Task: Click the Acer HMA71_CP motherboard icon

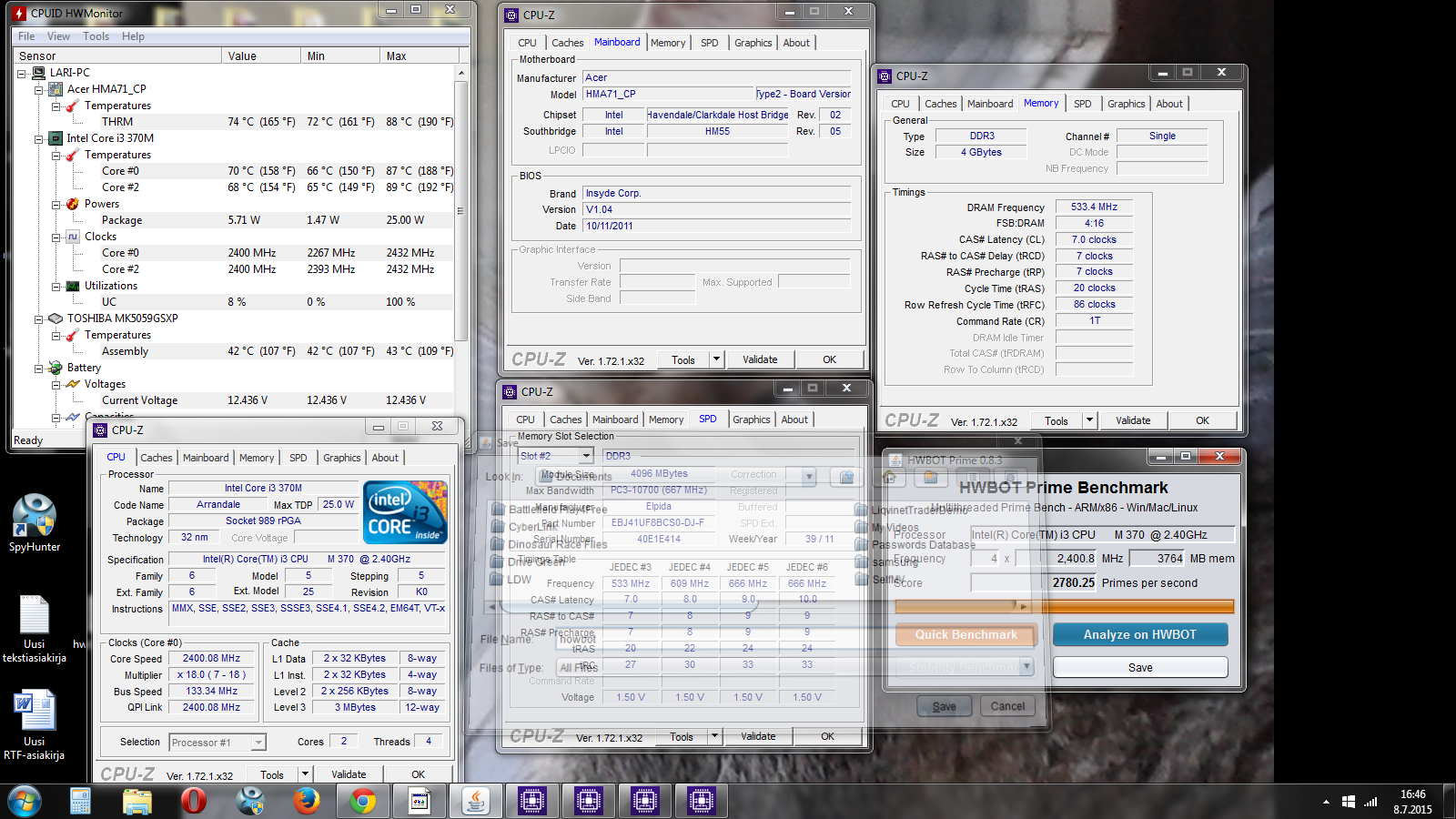Action: [56, 89]
